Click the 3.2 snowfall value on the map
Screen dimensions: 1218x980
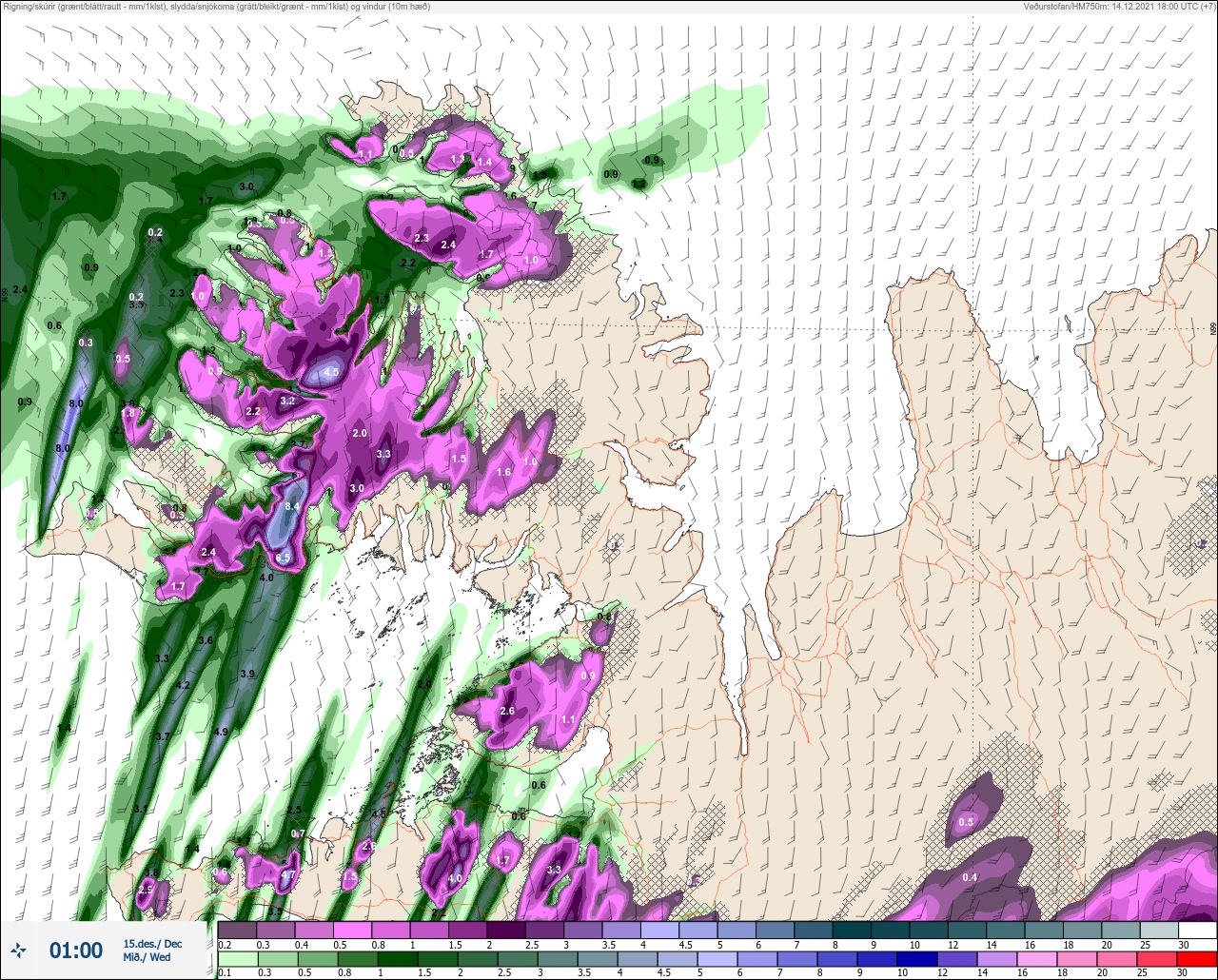(x=287, y=401)
